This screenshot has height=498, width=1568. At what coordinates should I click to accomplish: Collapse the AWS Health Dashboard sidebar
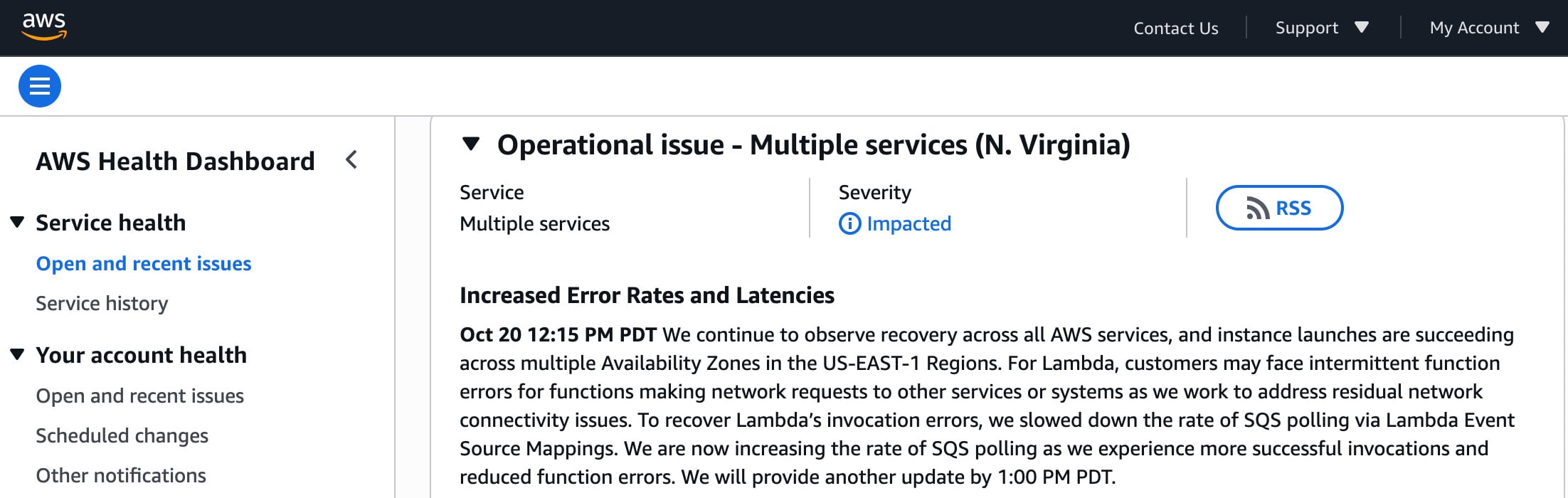point(351,160)
